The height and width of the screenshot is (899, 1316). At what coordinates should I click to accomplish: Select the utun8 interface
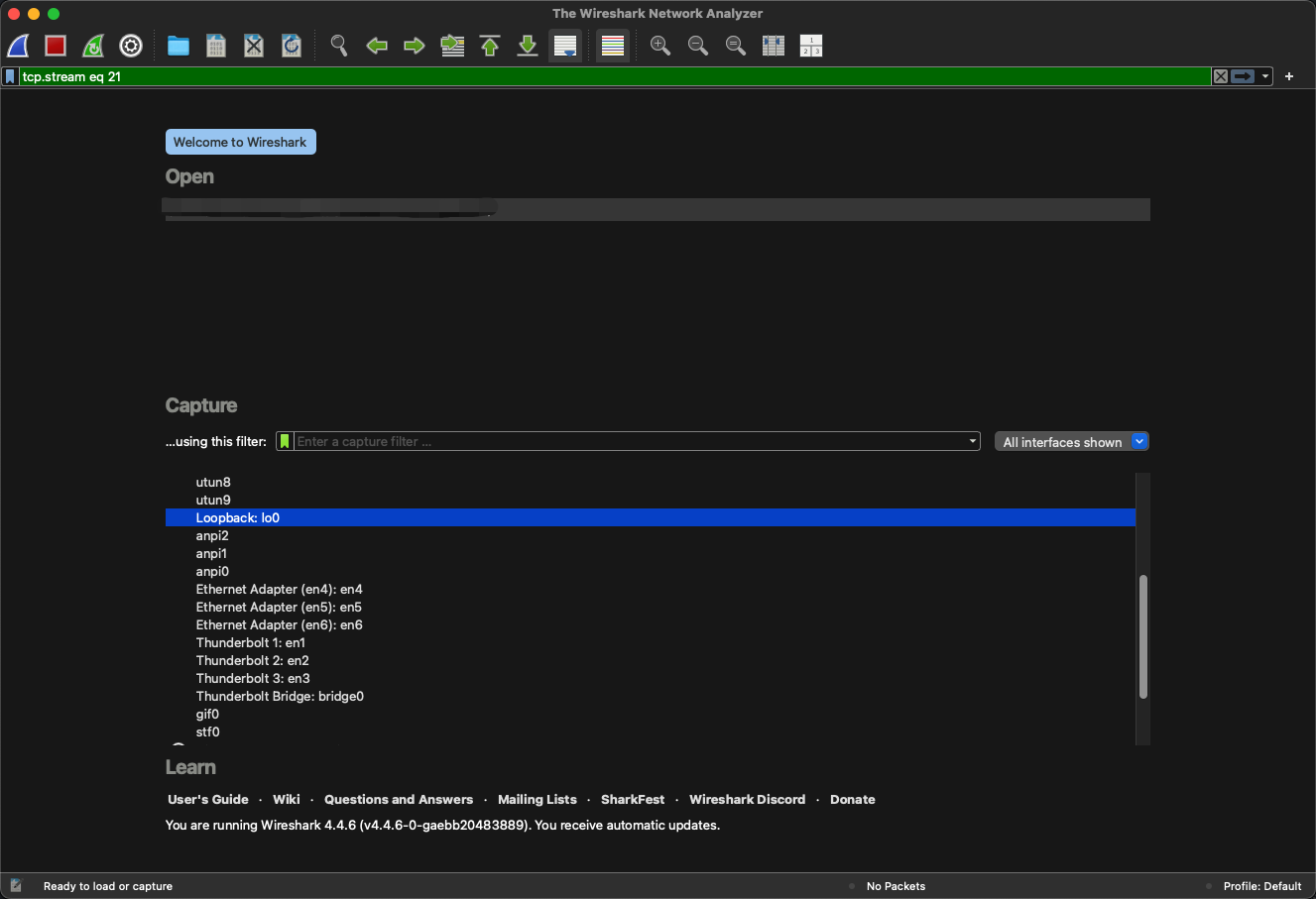tap(651, 482)
